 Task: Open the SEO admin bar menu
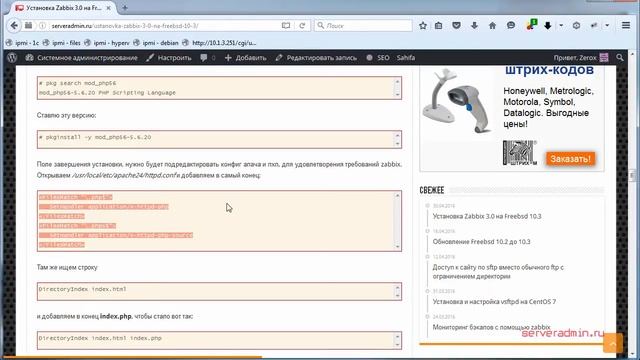(378, 58)
